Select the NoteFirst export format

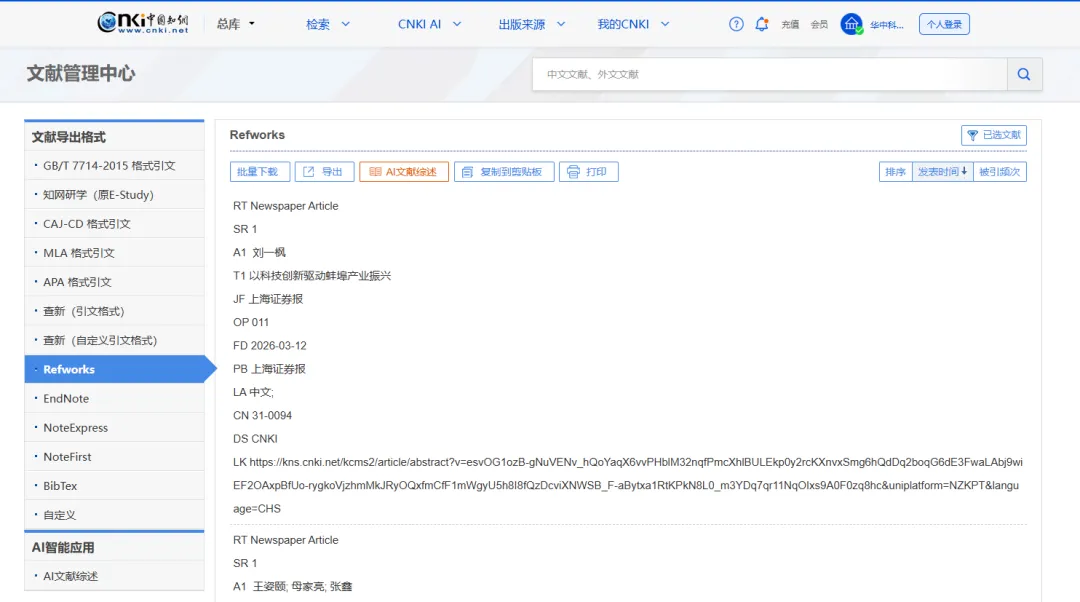click(x=114, y=456)
